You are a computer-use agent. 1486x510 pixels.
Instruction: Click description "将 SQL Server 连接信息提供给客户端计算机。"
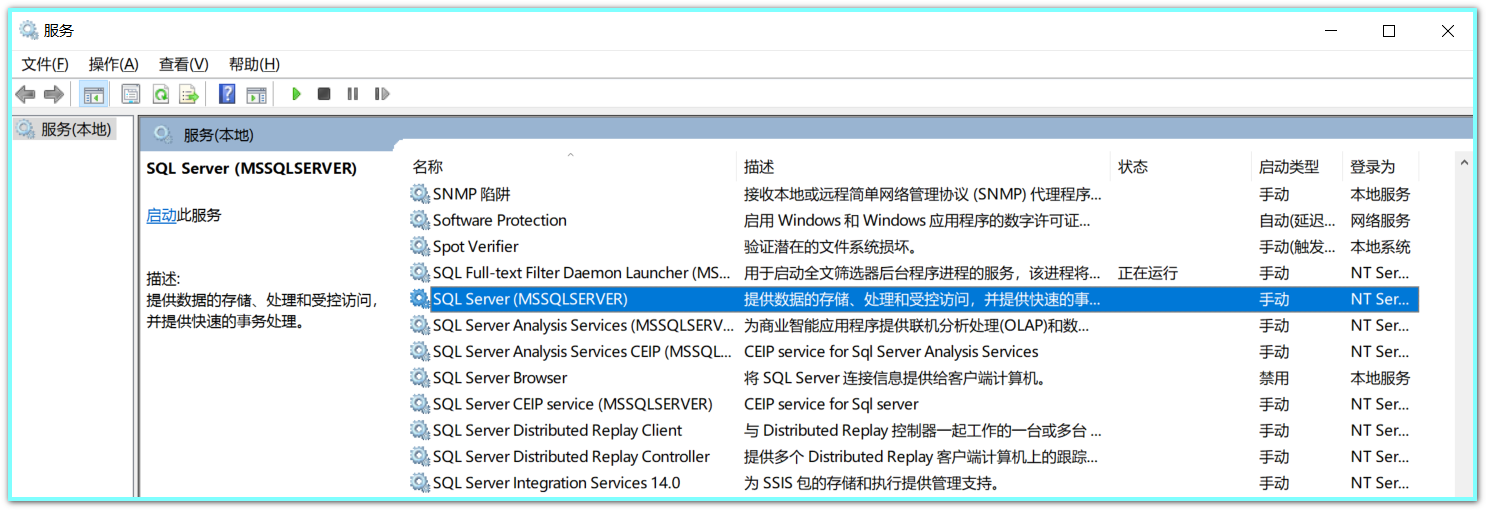tap(895, 378)
